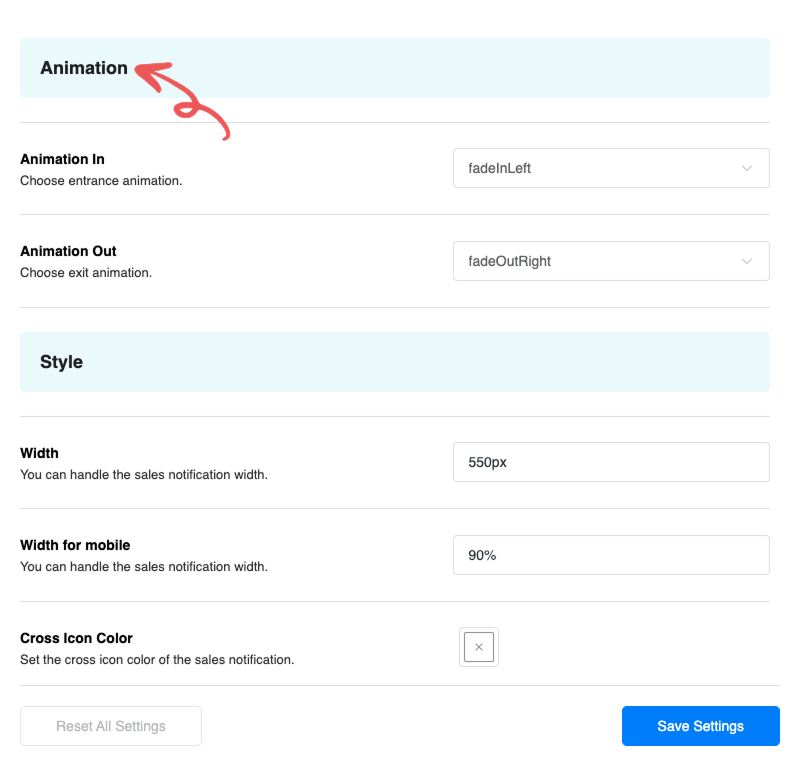
Task: Click the mobile width field showing 90%
Action: (x=611, y=555)
